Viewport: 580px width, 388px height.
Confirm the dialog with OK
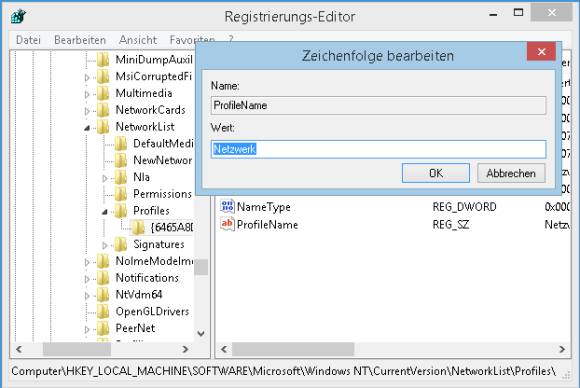pos(436,173)
